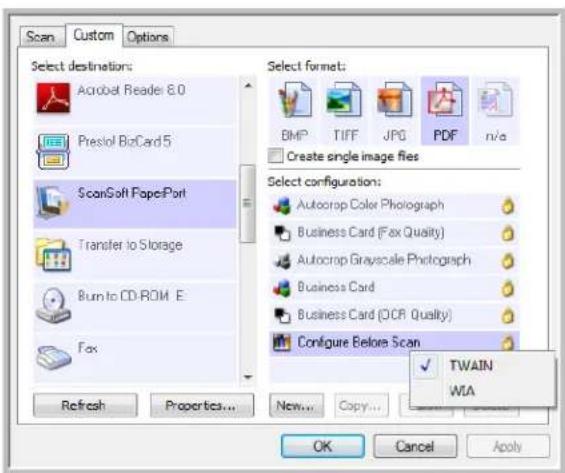Click the Cancel button
Image resolution: width=565 pixels, height=473 pixels.
pos(415,446)
